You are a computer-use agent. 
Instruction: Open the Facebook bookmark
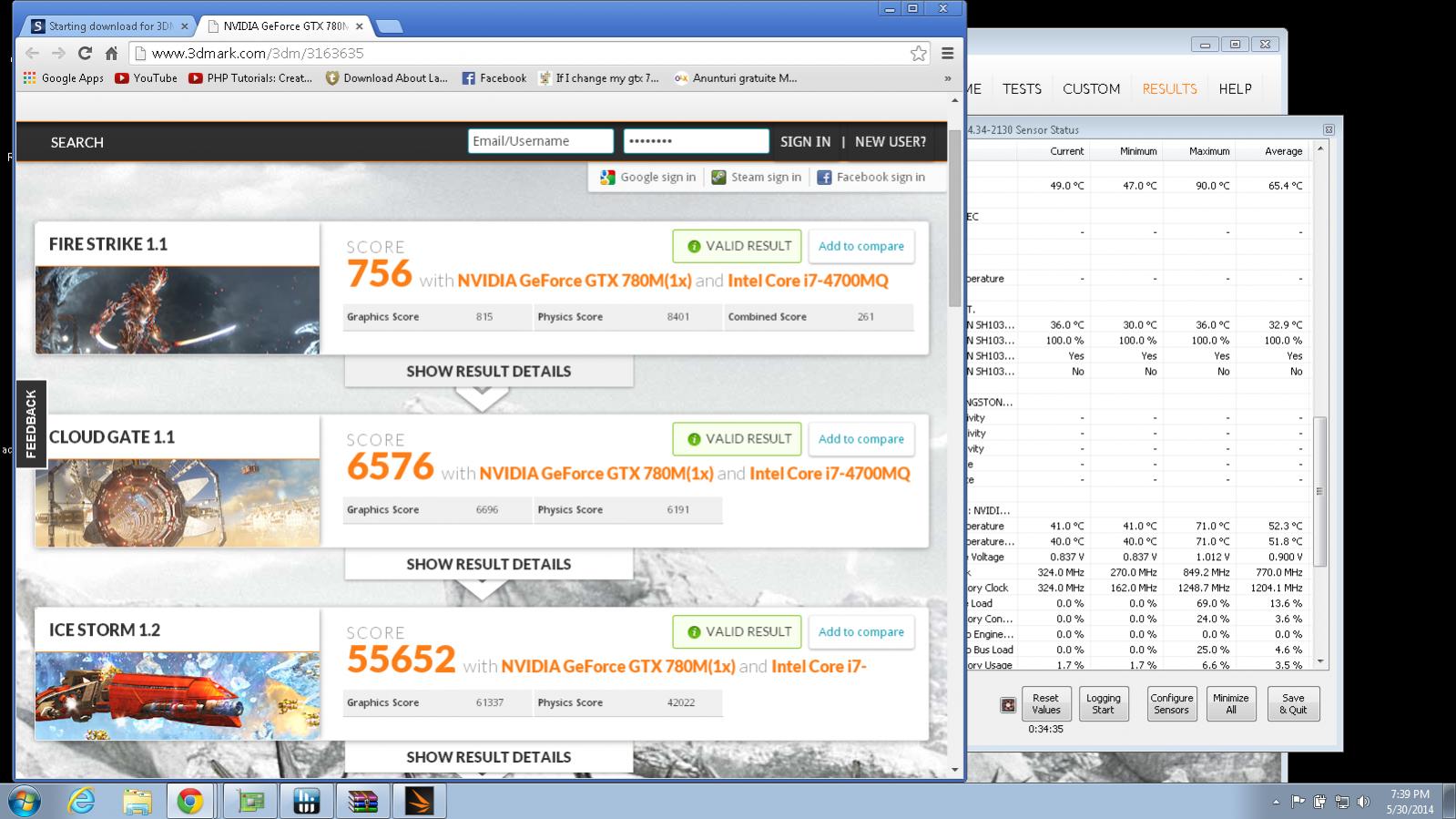click(x=494, y=78)
